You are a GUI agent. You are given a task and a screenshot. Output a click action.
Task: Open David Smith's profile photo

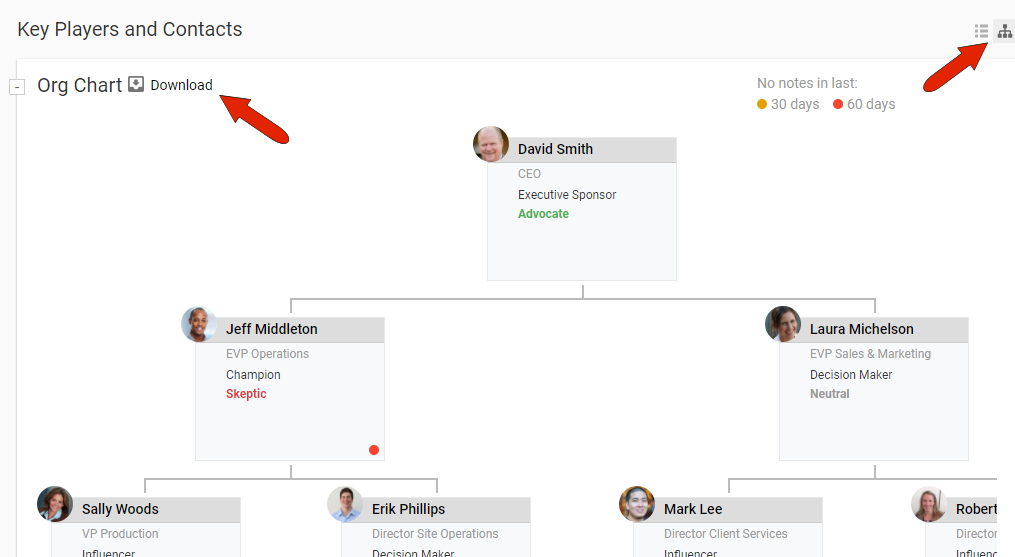(x=491, y=144)
